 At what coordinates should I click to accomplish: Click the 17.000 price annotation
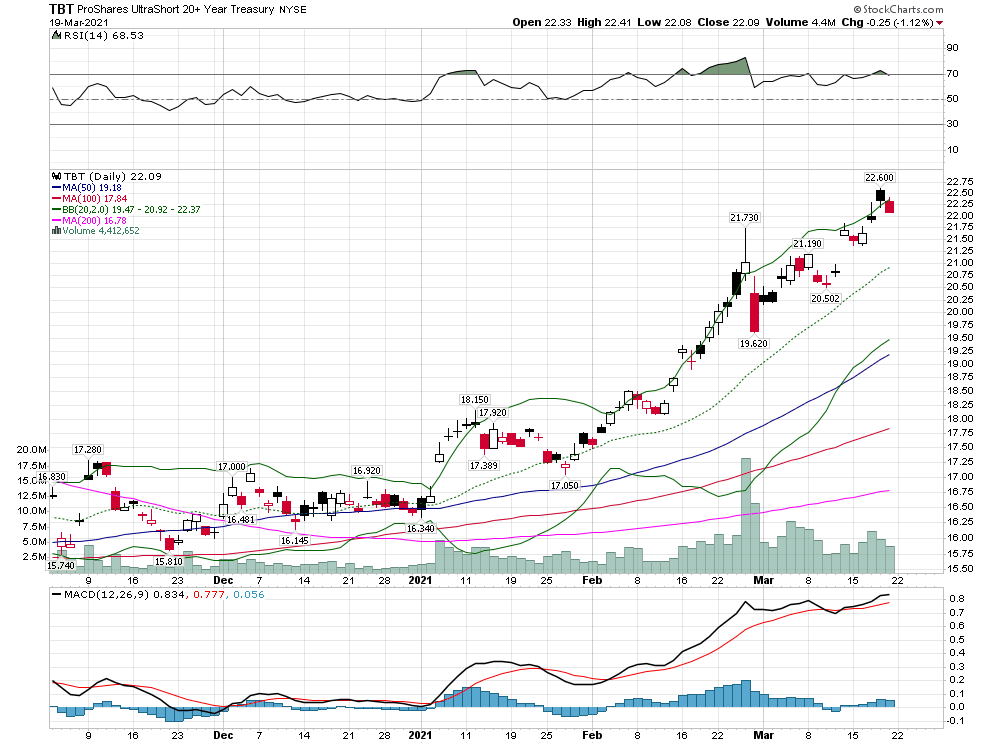pos(232,467)
